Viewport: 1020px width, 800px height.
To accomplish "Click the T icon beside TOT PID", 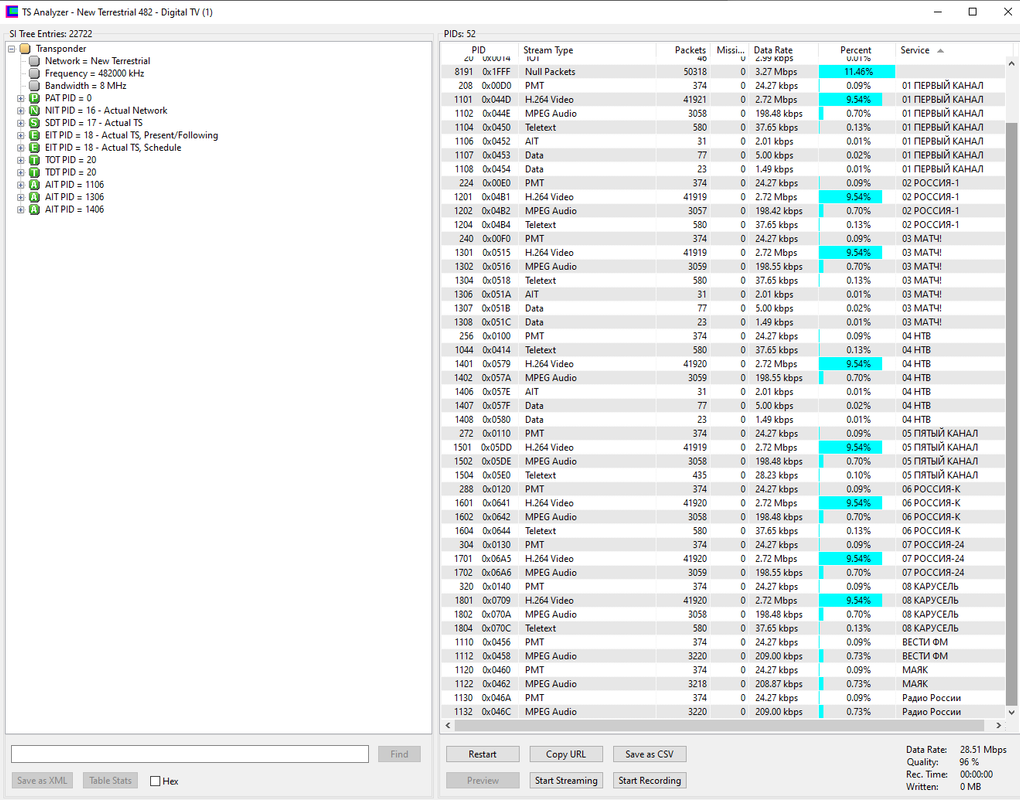I will (x=34, y=160).
